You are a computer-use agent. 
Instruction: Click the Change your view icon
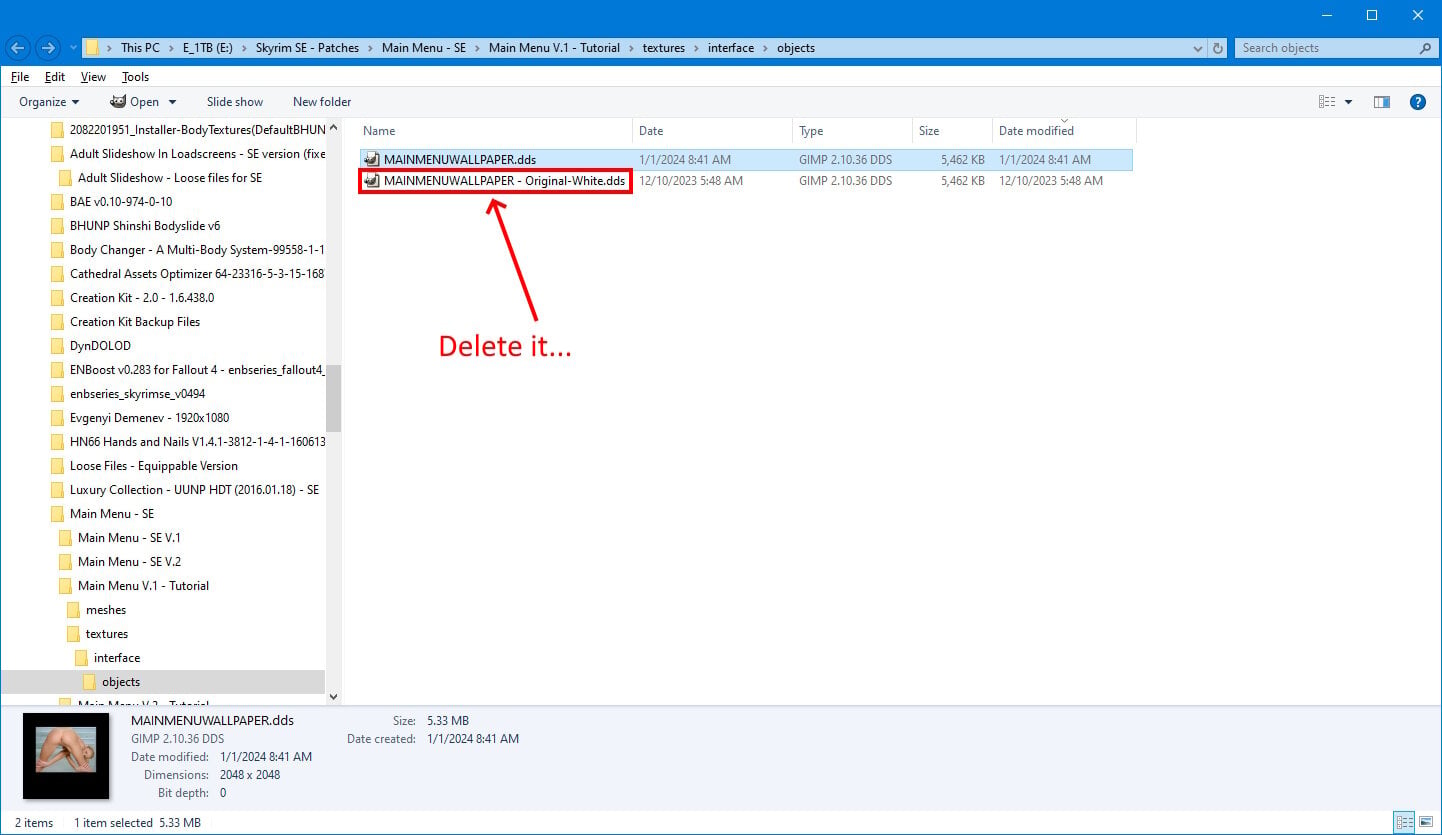coord(1327,102)
